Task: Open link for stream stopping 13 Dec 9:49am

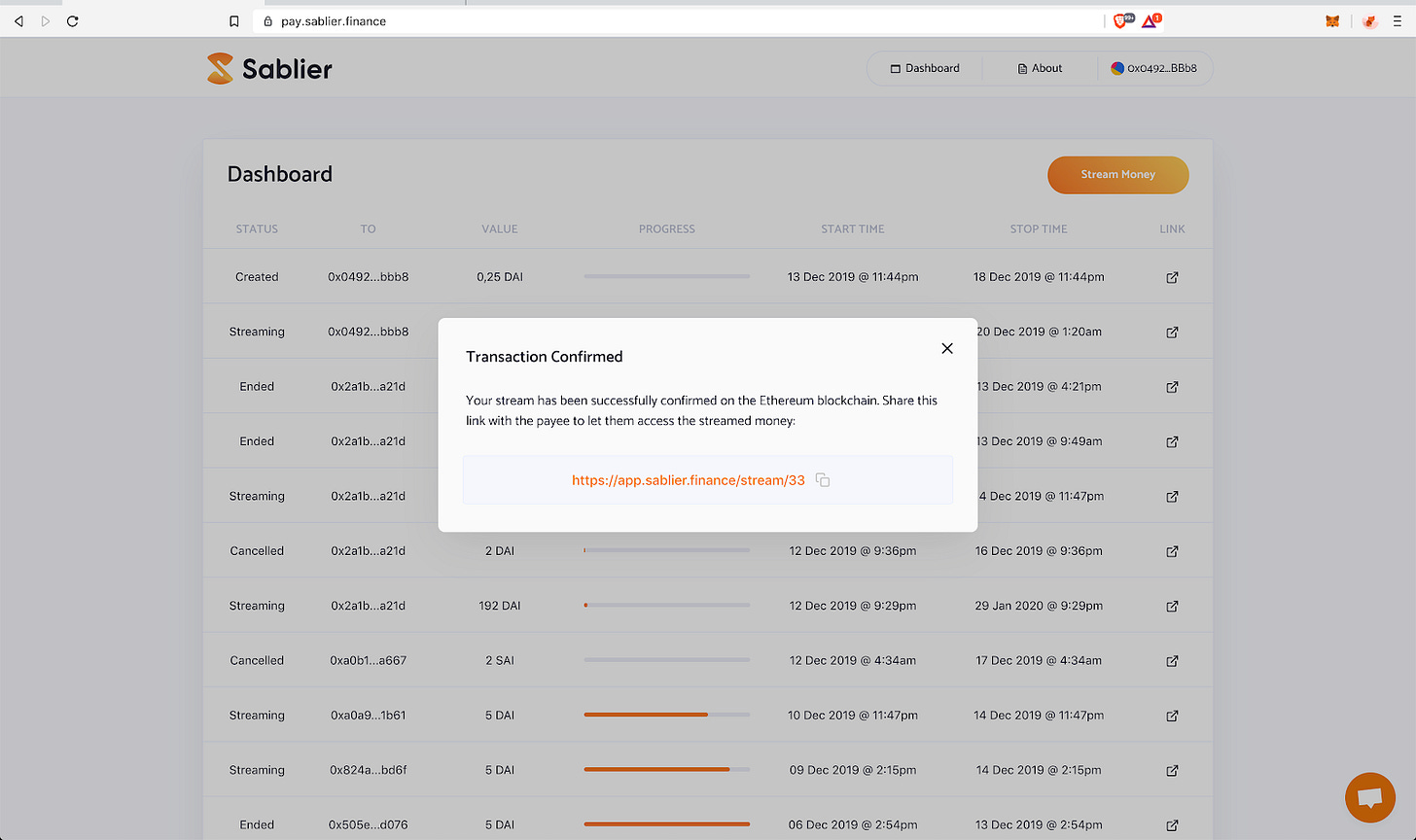Action: 1172,441
